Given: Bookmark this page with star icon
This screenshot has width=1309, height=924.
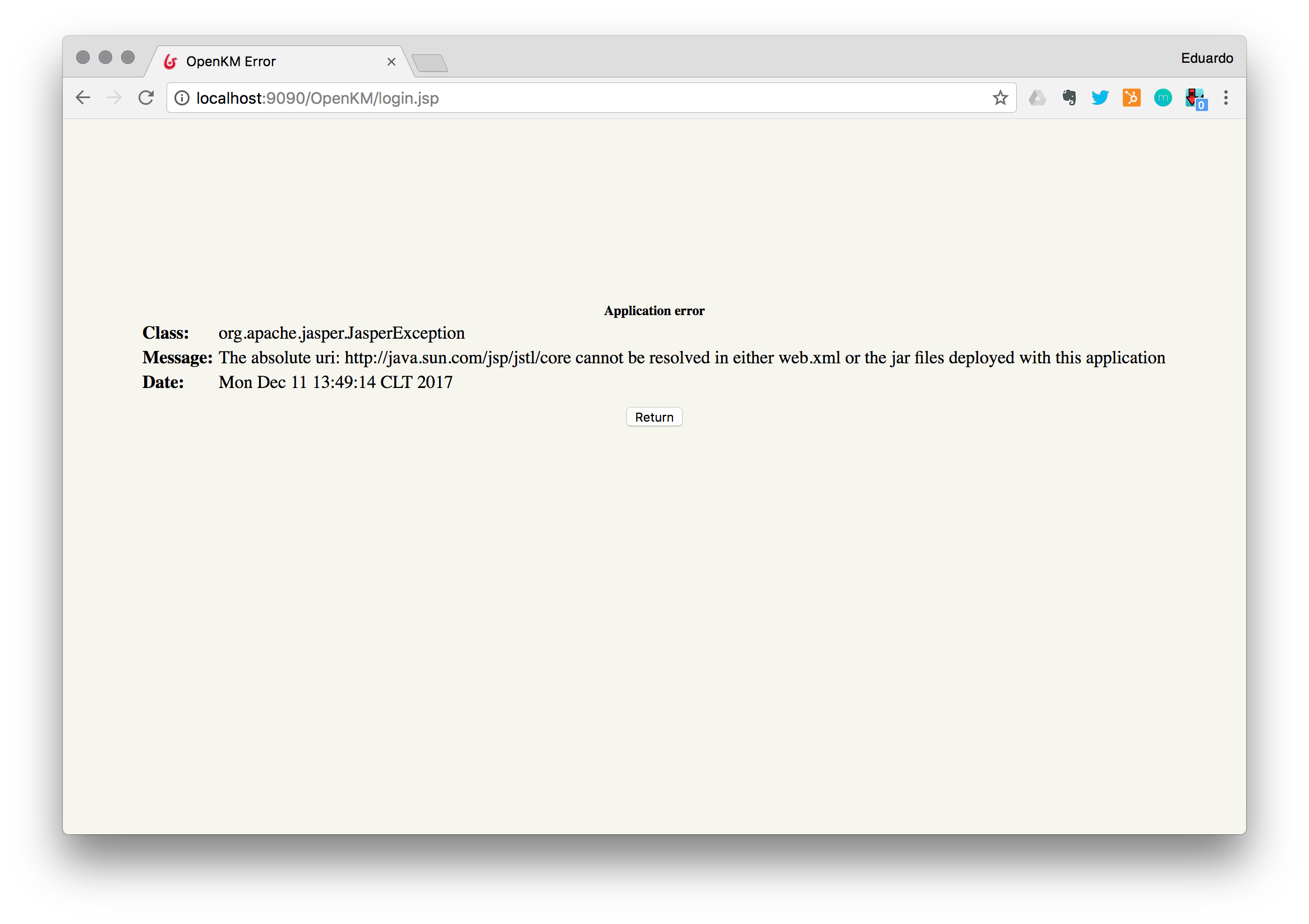Looking at the screenshot, I should pyautogui.click(x=1000, y=98).
